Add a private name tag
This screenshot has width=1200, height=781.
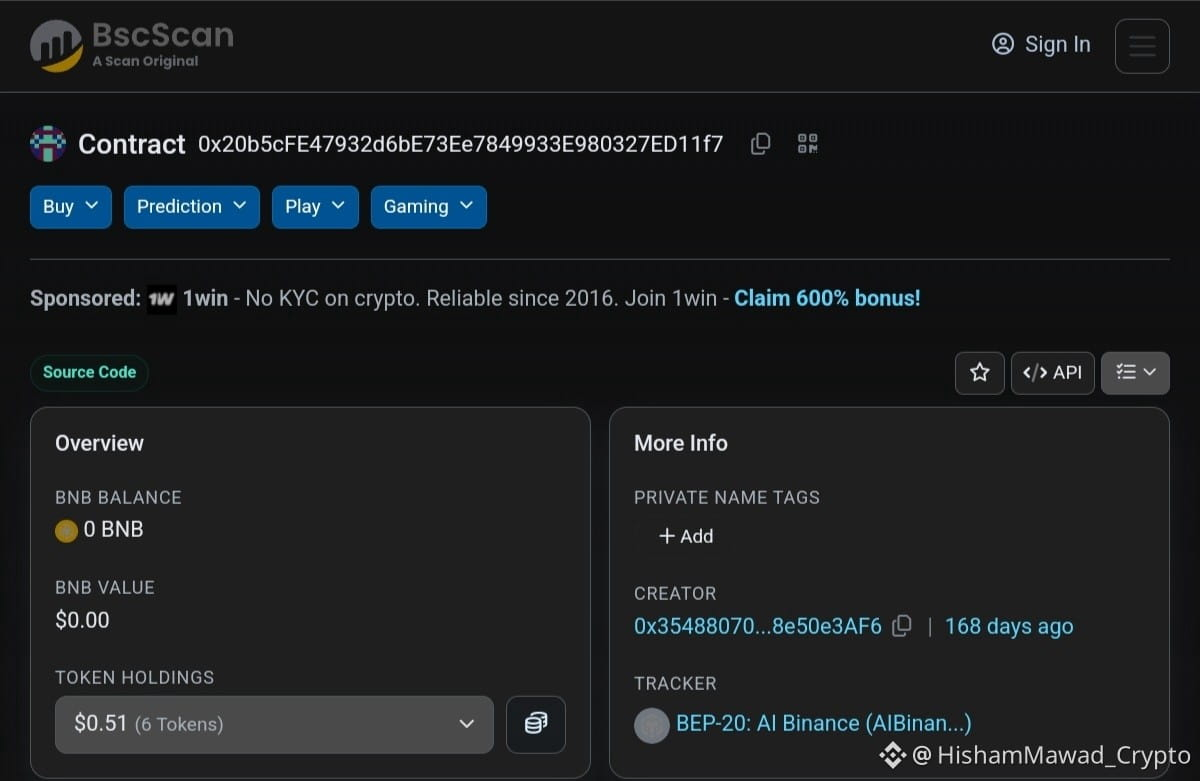pos(686,536)
